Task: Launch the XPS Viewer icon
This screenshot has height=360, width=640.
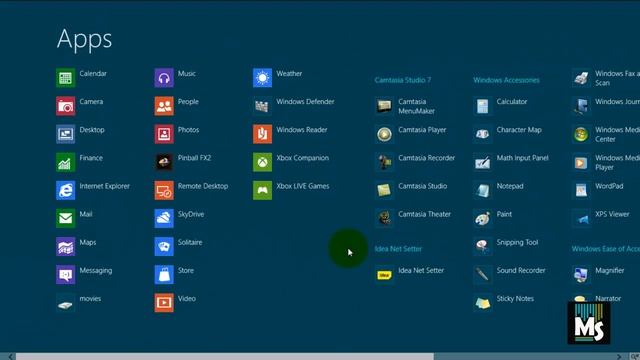Action: [x=581, y=218]
